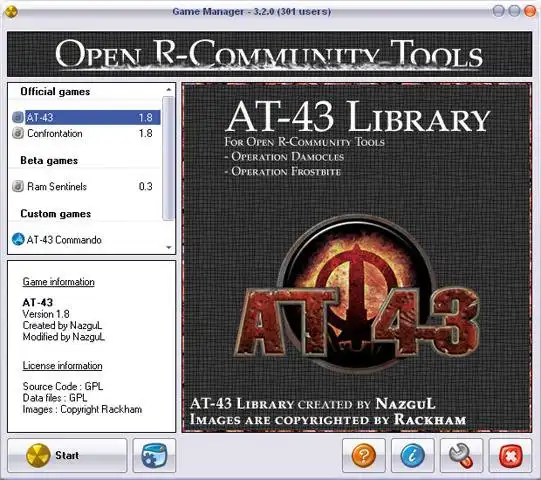This screenshot has width=541, height=480.
Task: Click the License information heading
Action: [x=62, y=365]
